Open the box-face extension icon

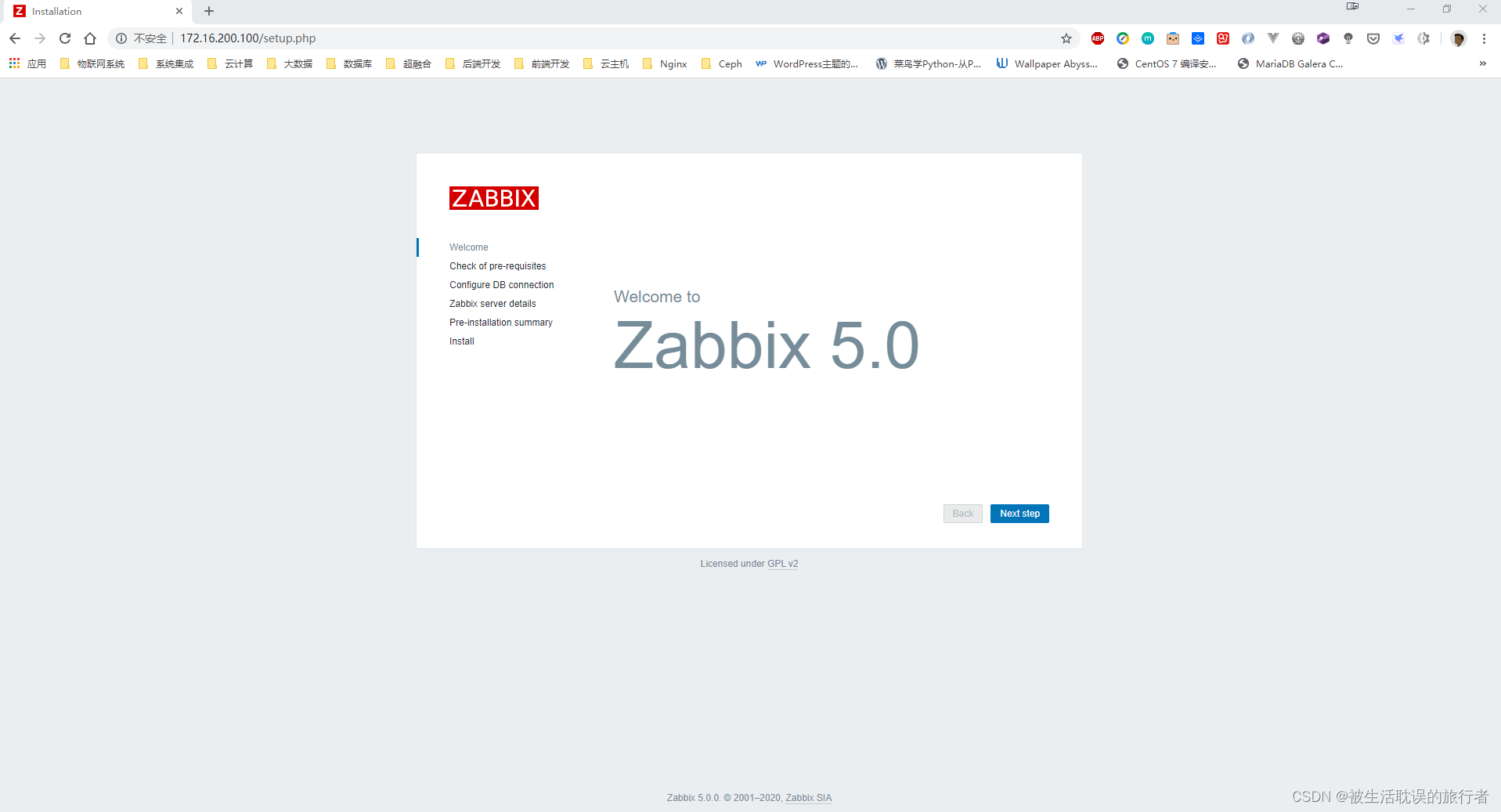click(x=1173, y=38)
